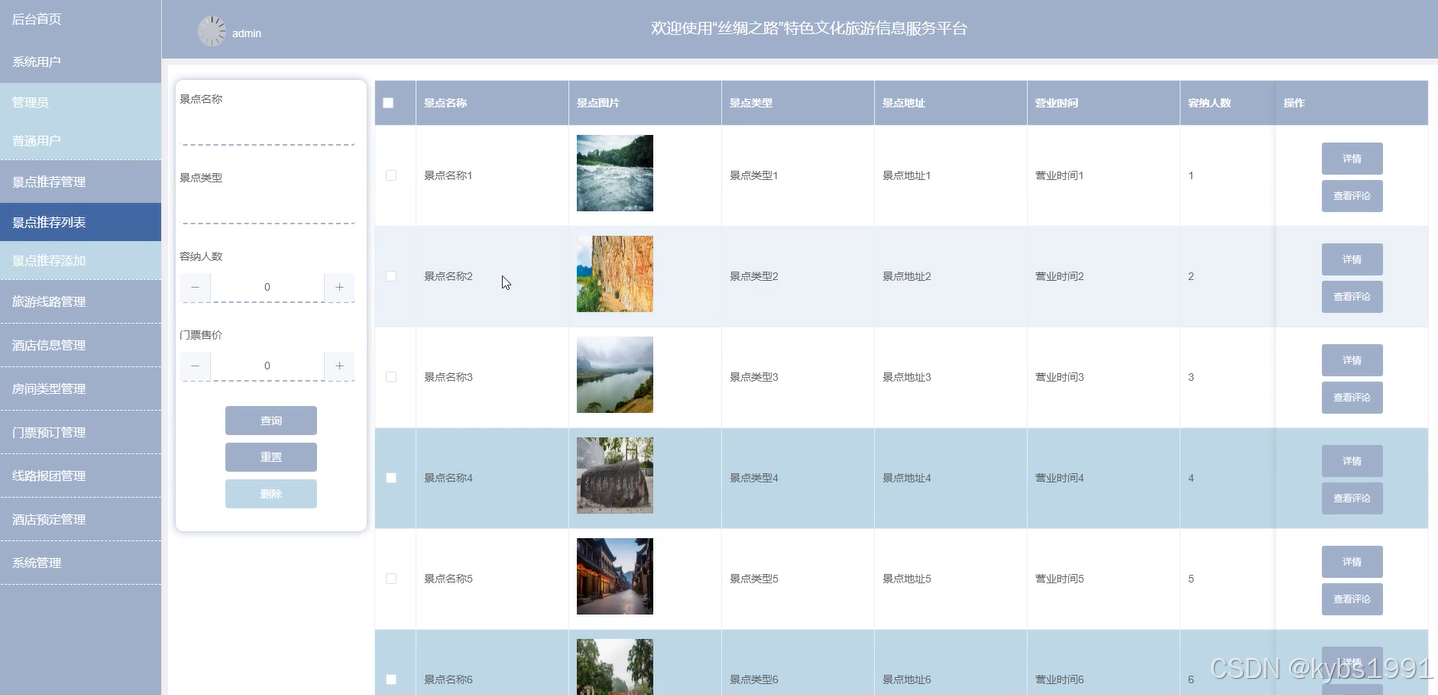Click 查看评论 for 景点名称5

(1352, 599)
